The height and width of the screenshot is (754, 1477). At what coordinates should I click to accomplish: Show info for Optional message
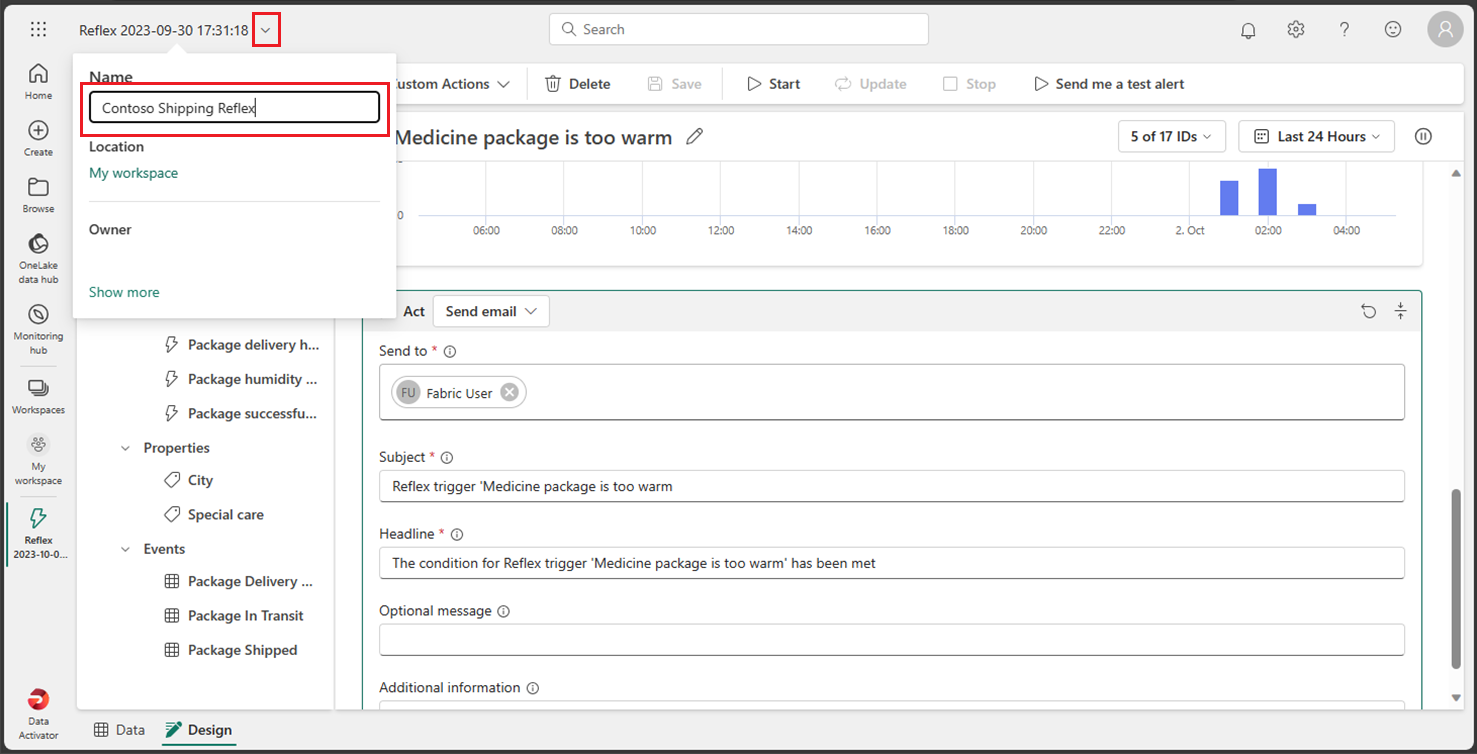click(503, 611)
